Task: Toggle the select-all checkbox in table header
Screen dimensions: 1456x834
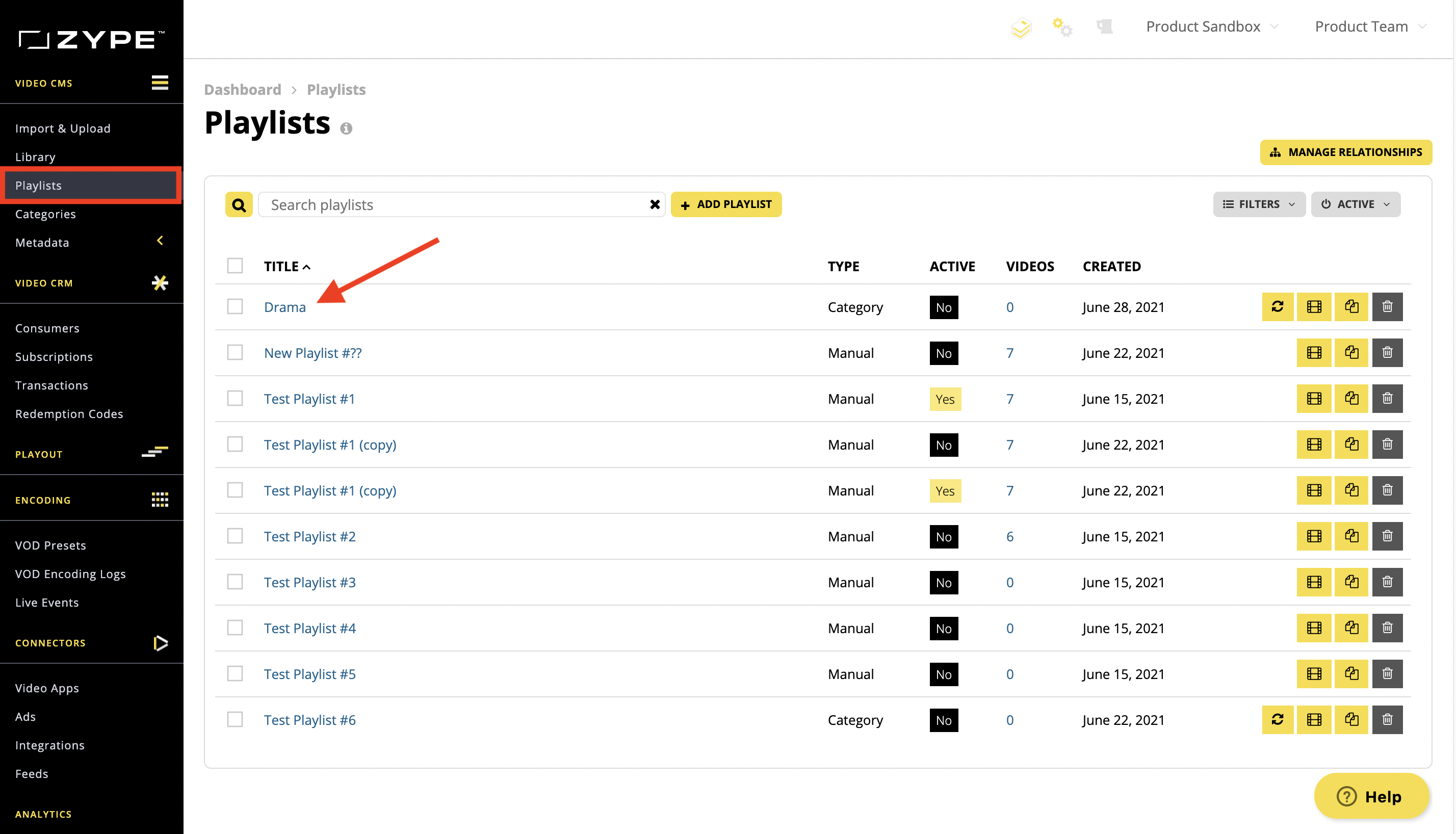Action: click(235, 266)
